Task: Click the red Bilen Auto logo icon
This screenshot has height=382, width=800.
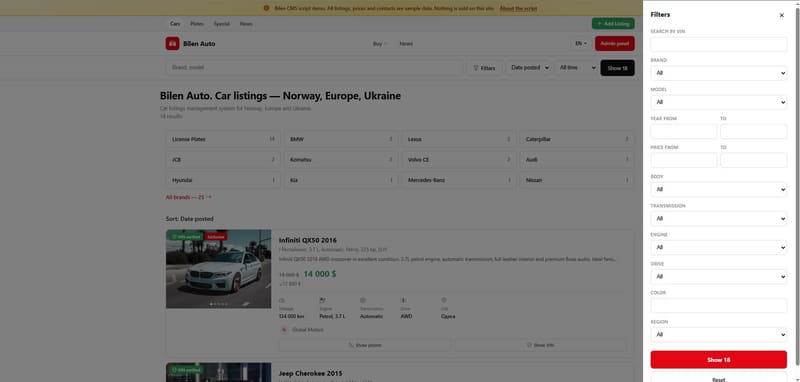Action: [x=172, y=44]
